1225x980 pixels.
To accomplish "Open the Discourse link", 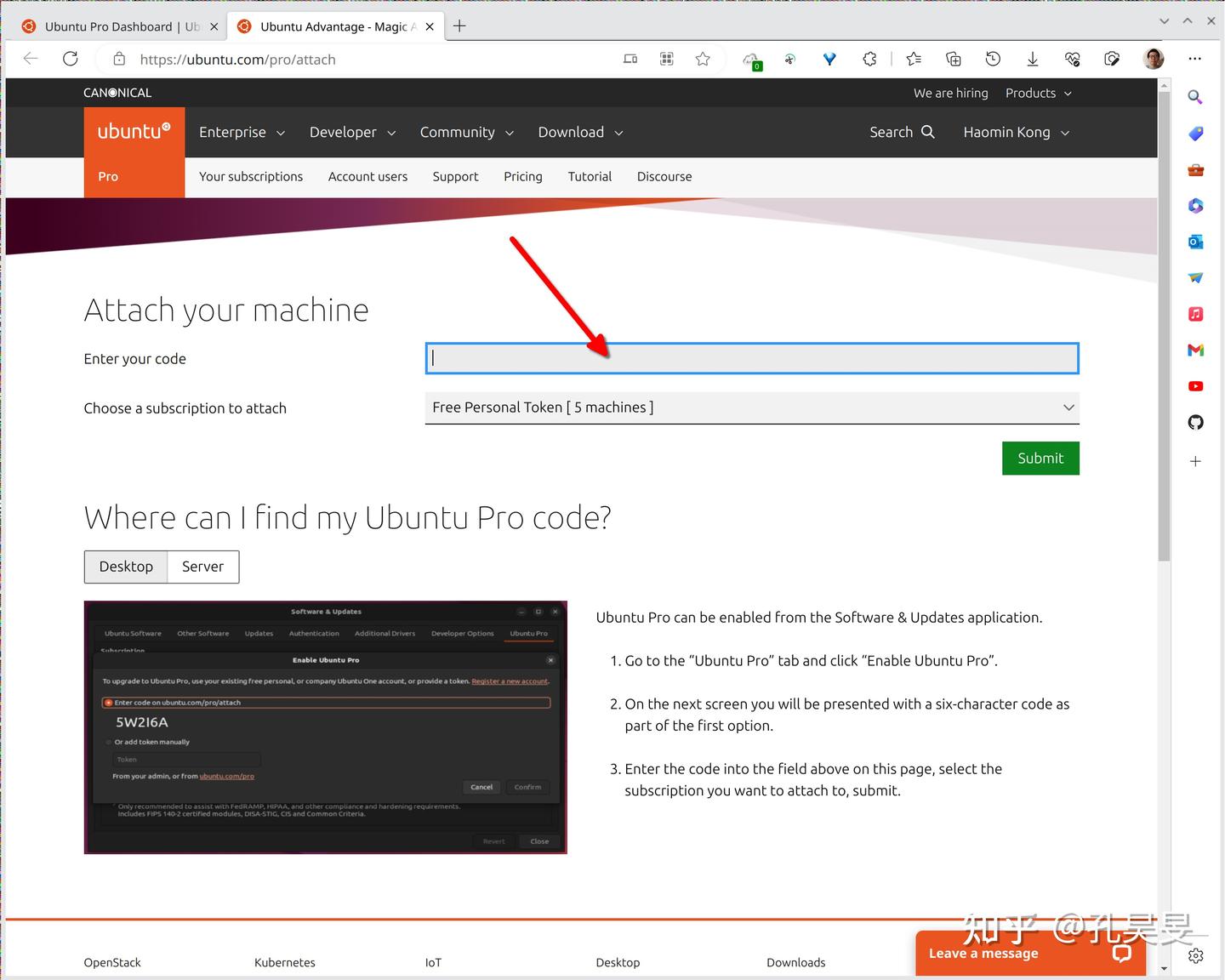I will tap(664, 176).
